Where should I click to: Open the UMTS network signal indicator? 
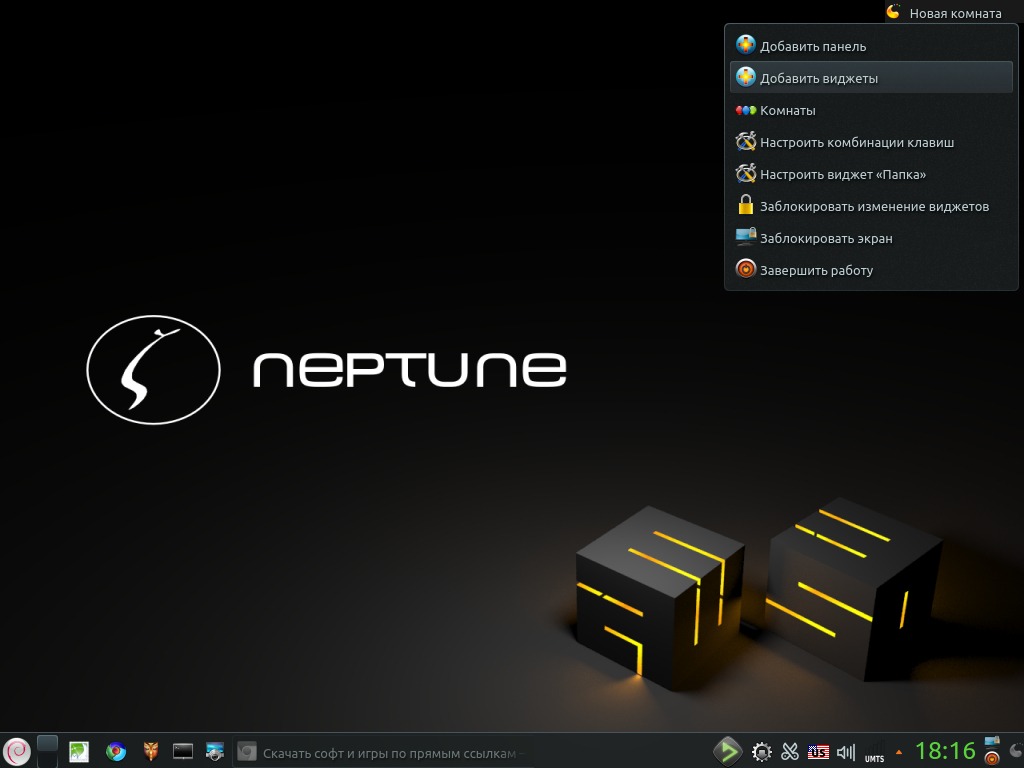(x=874, y=752)
